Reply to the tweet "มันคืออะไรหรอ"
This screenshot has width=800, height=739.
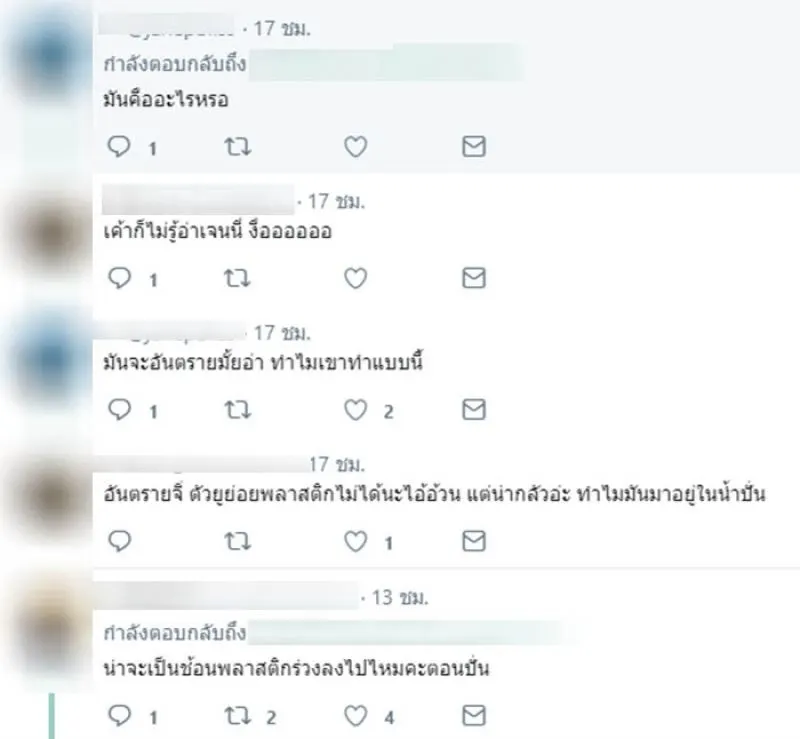[119, 146]
